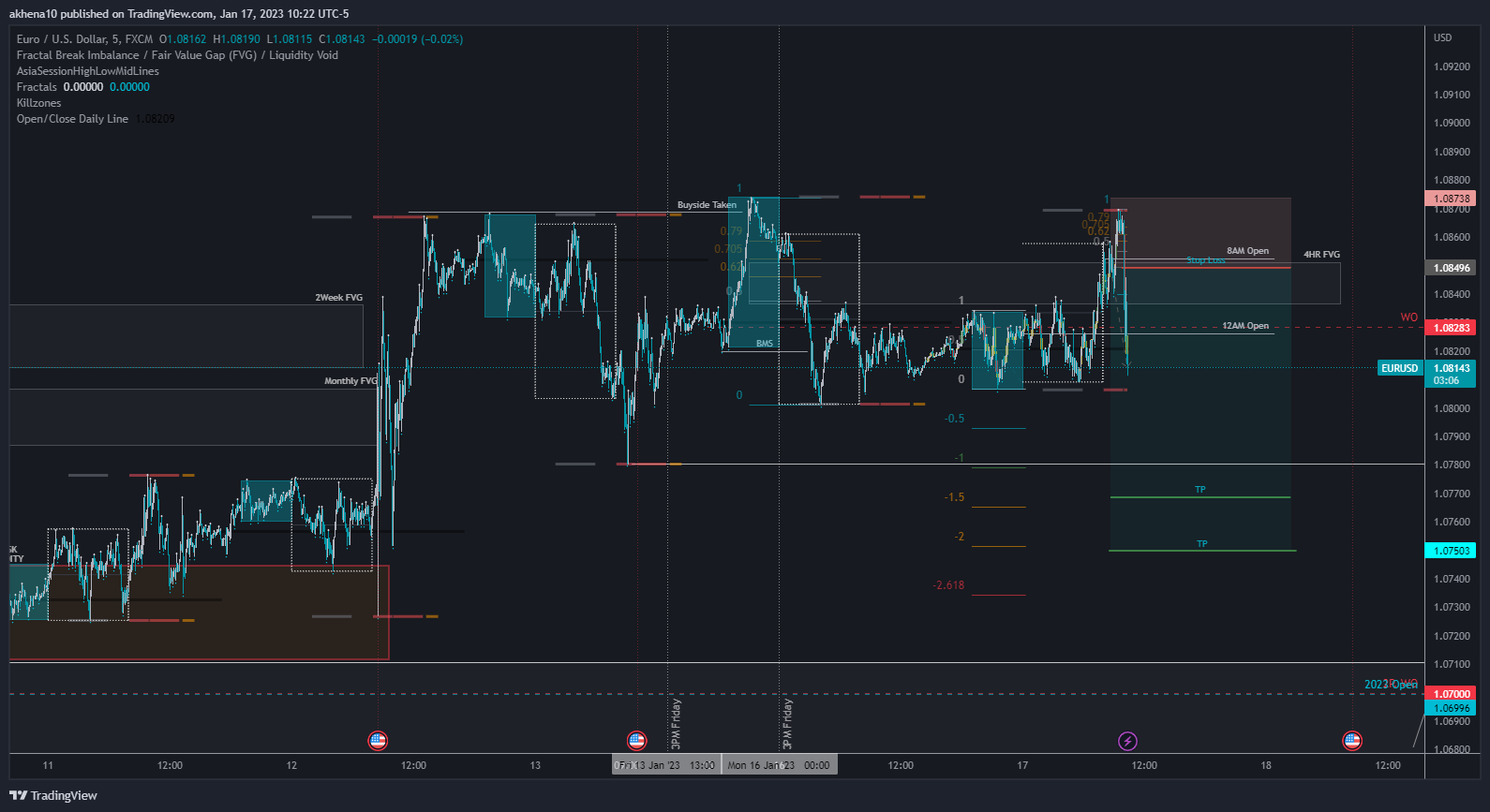Screen dimensions: 1490x812
Task: Open the US flag event icon nearest date 13
Action: (x=636, y=741)
